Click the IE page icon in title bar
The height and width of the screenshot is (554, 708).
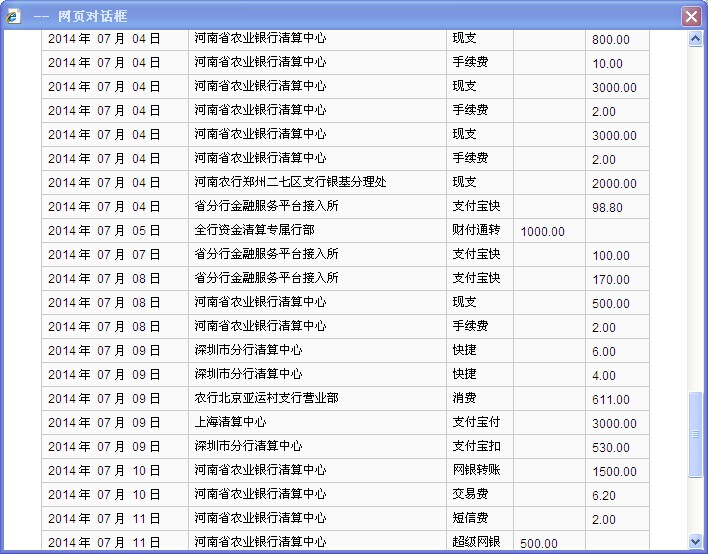point(13,16)
